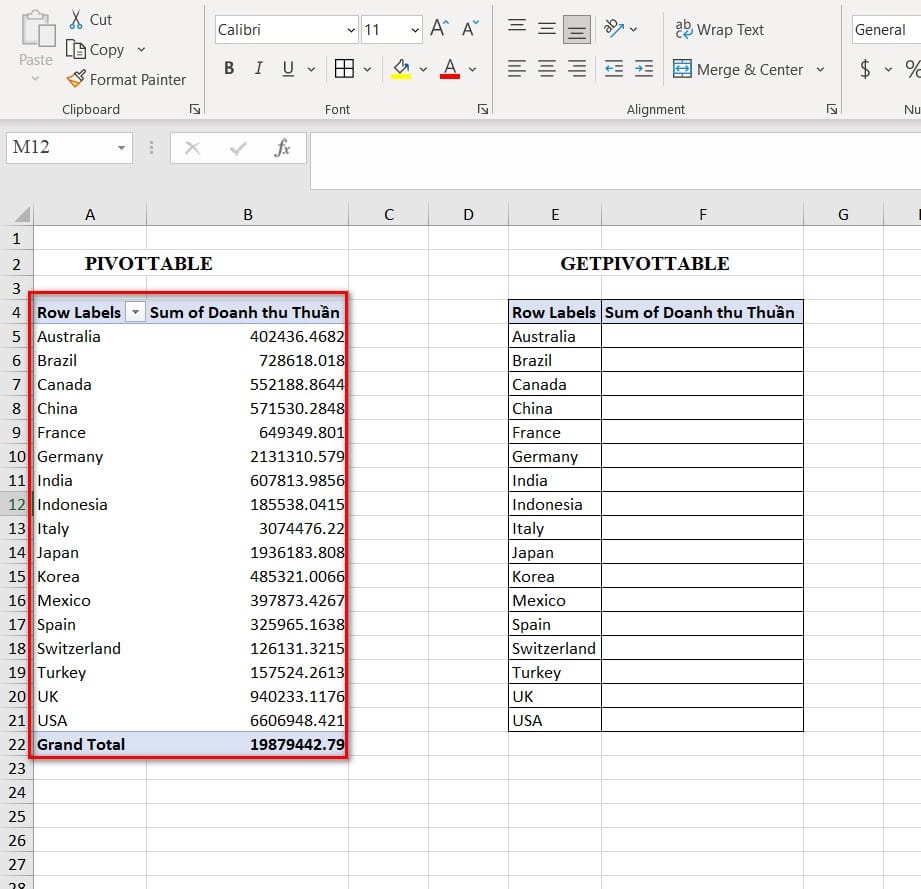Screen dimensions: 921x889
Task: Open Row Labels filter dropdown in pivot
Action: pos(135,312)
